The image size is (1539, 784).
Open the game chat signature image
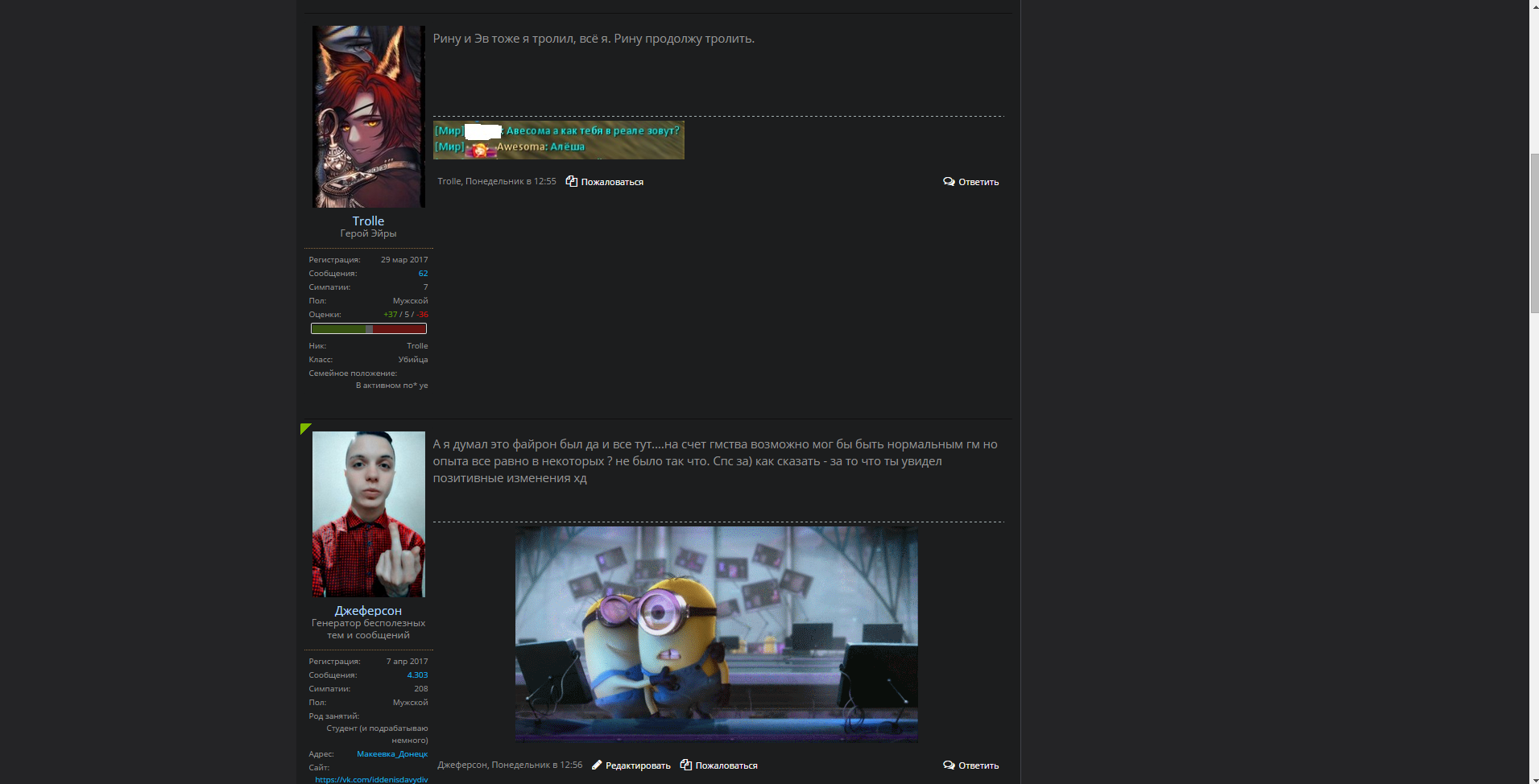click(559, 140)
